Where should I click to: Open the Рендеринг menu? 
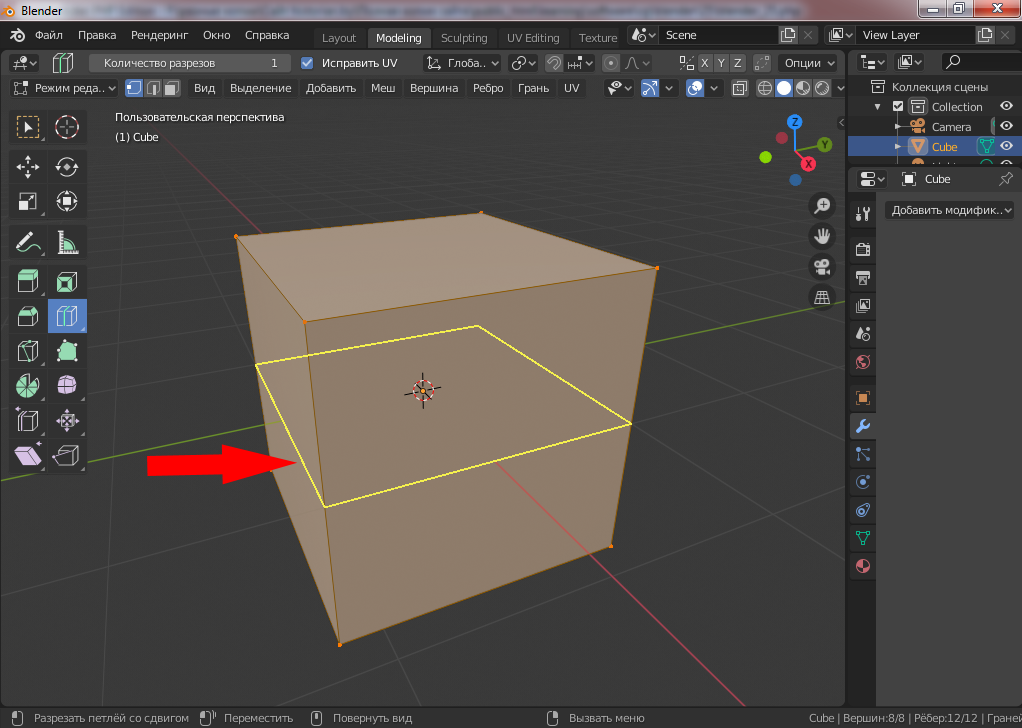[x=159, y=35]
